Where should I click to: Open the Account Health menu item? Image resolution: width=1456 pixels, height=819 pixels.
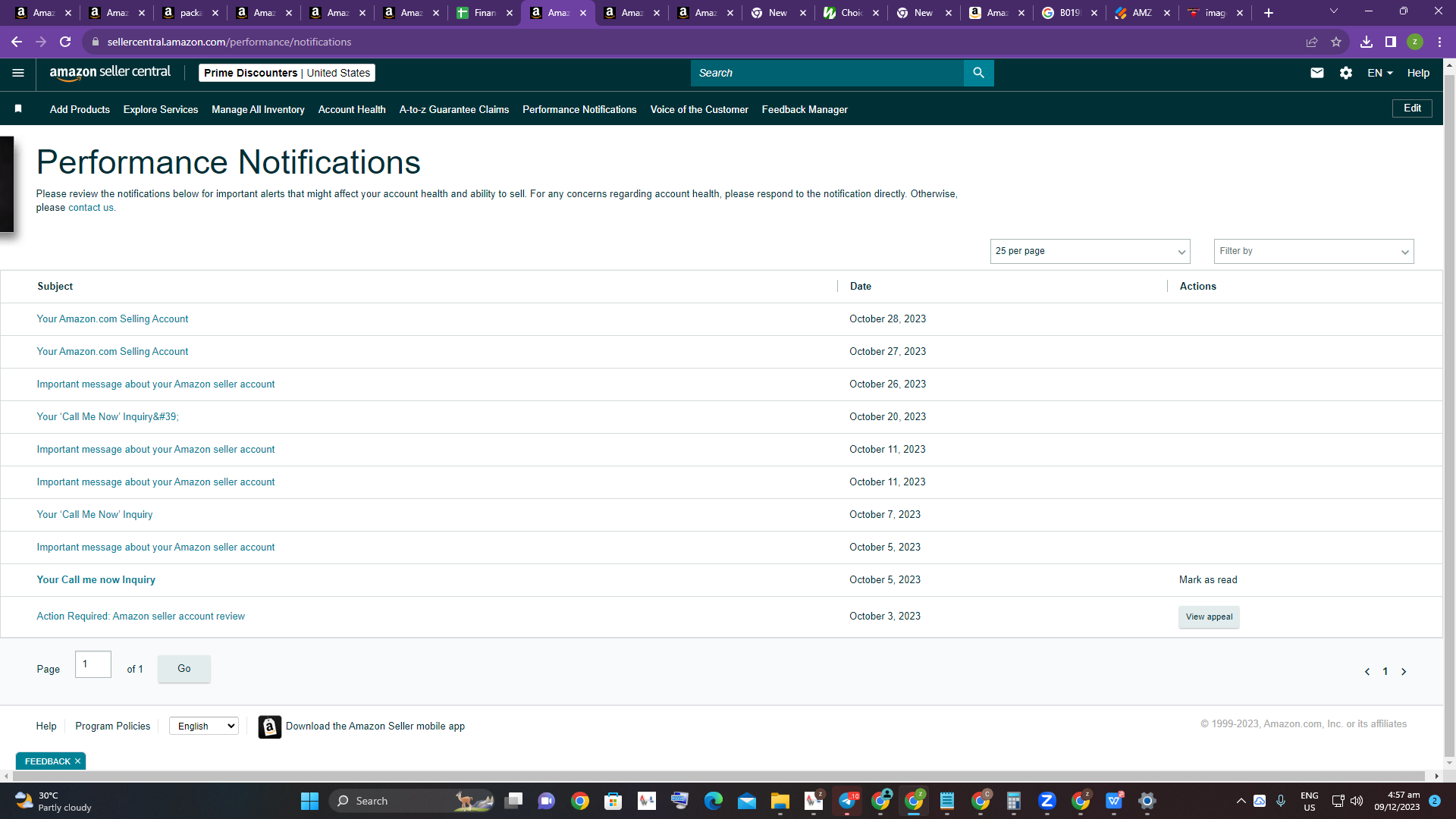click(352, 109)
